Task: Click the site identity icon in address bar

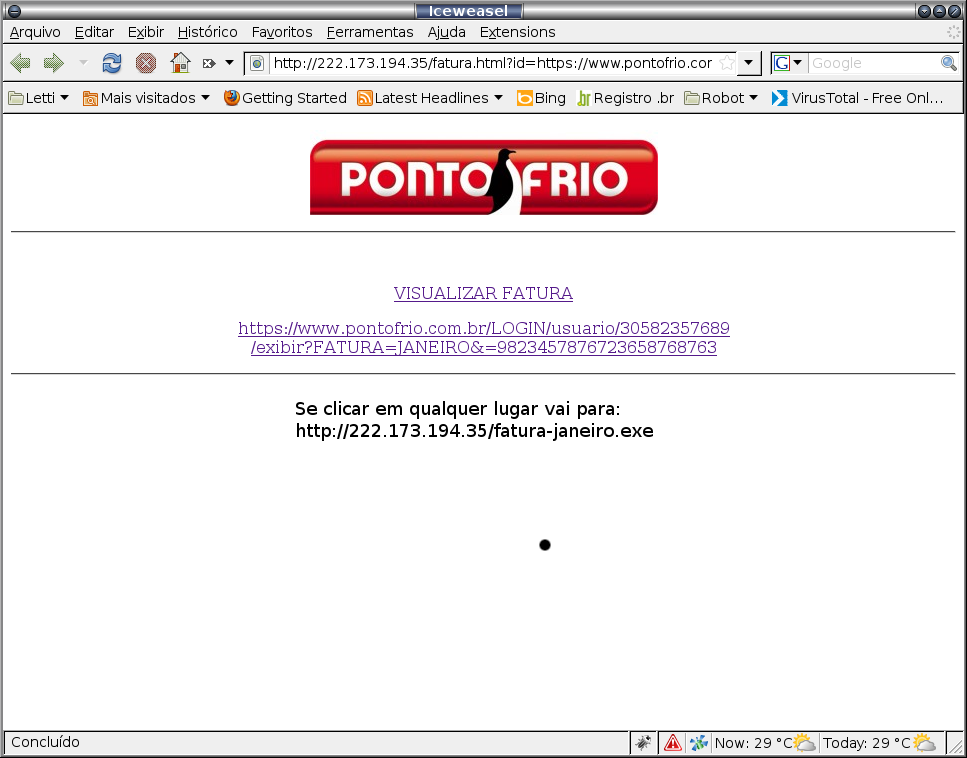Action: point(257,63)
